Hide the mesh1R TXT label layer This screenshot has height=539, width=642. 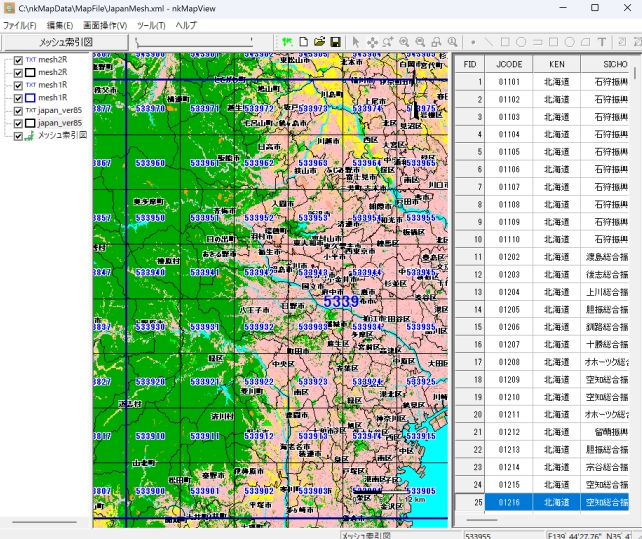[18, 85]
